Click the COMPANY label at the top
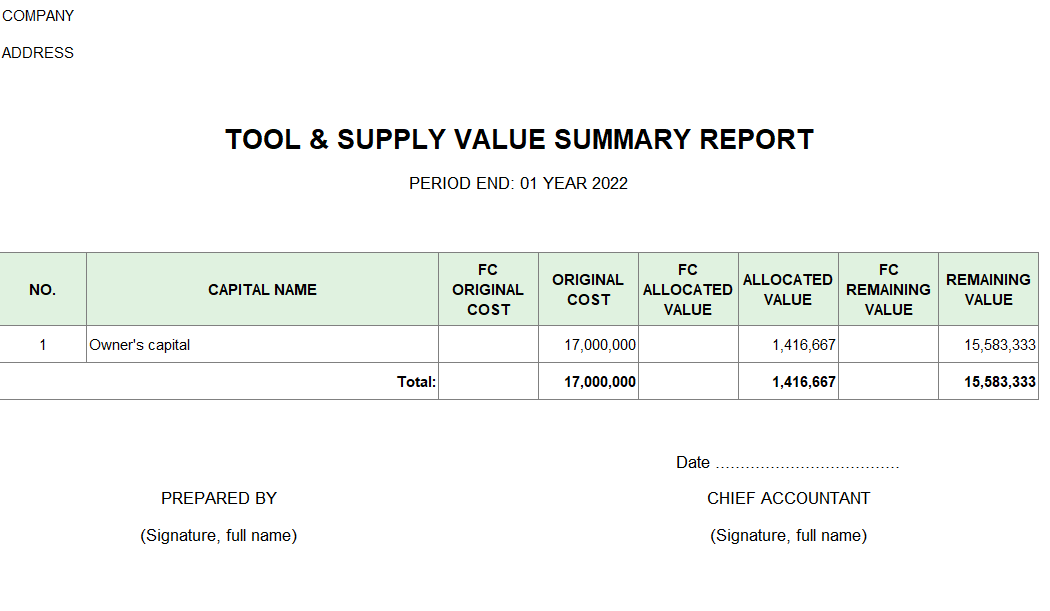The image size is (1050, 611). (38, 16)
